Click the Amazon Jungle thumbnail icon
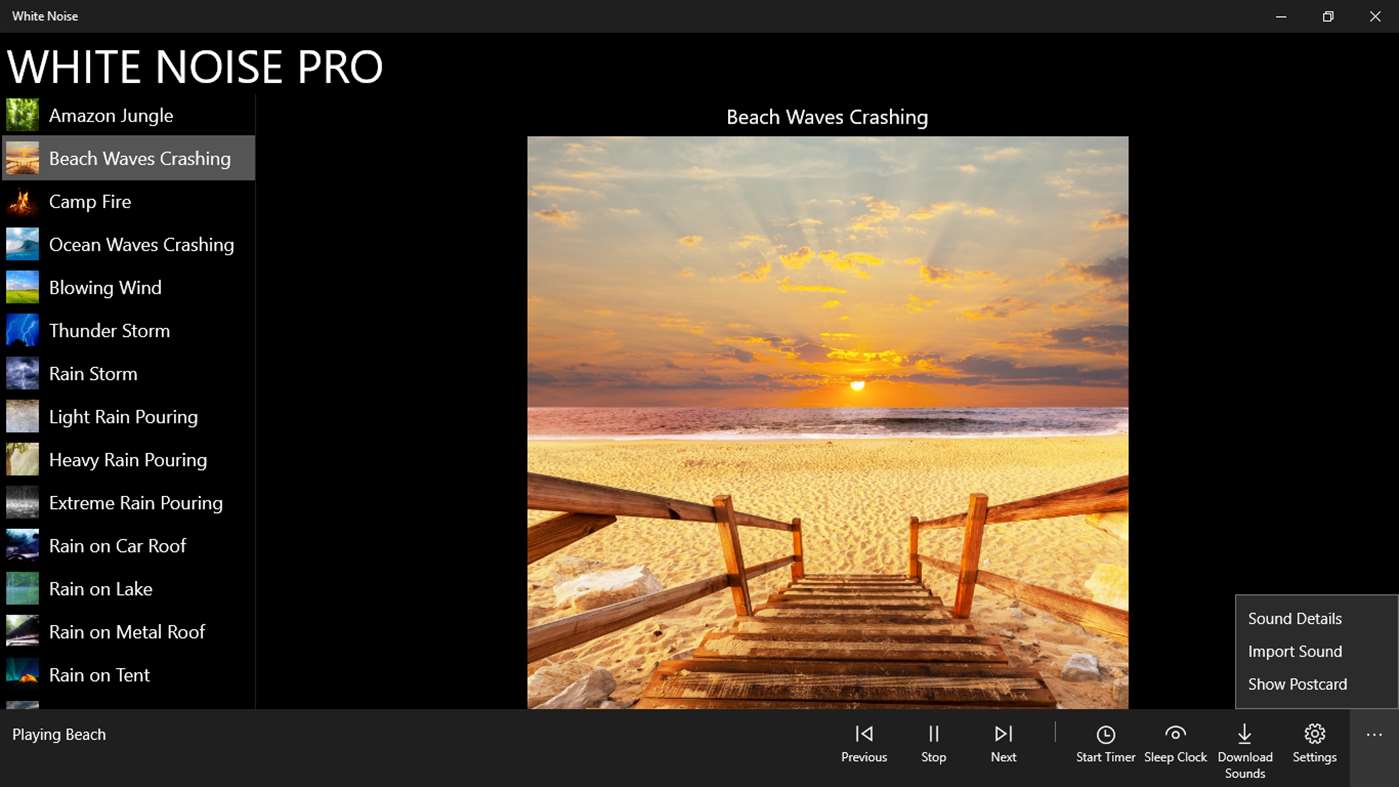Image resolution: width=1399 pixels, height=787 pixels. (22, 115)
